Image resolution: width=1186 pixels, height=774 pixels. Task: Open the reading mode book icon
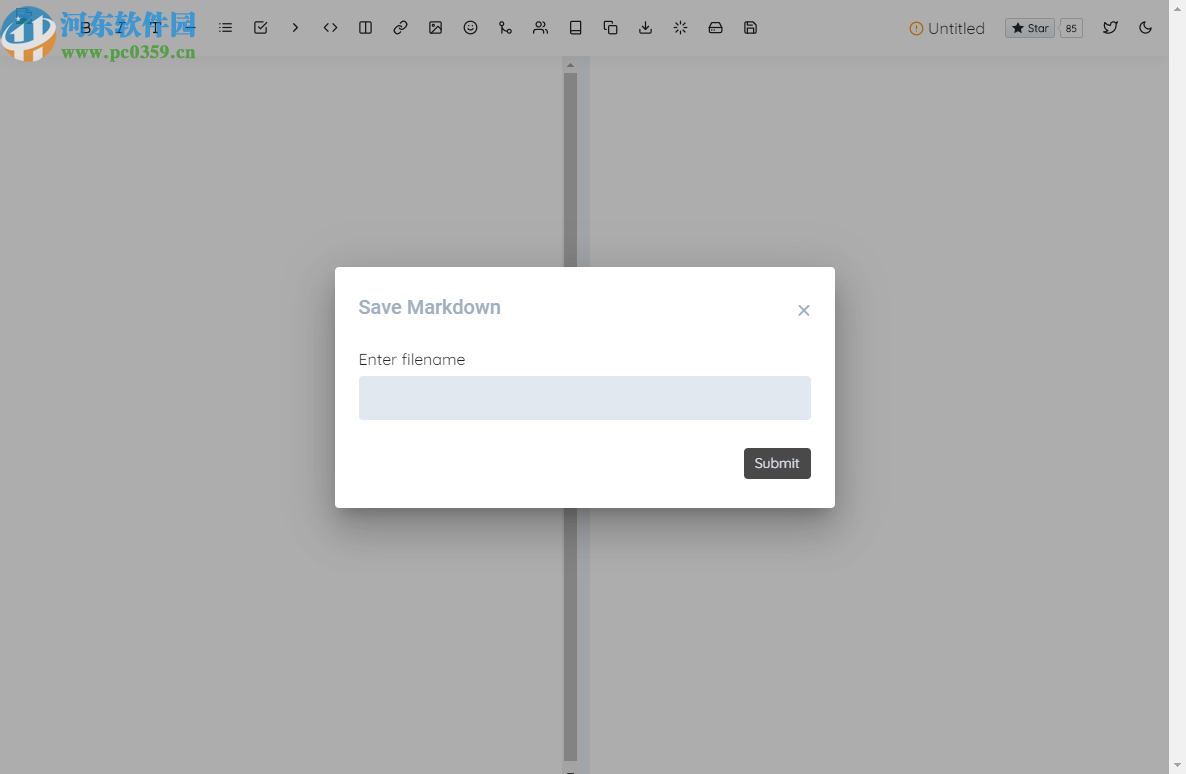tap(575, 27)
